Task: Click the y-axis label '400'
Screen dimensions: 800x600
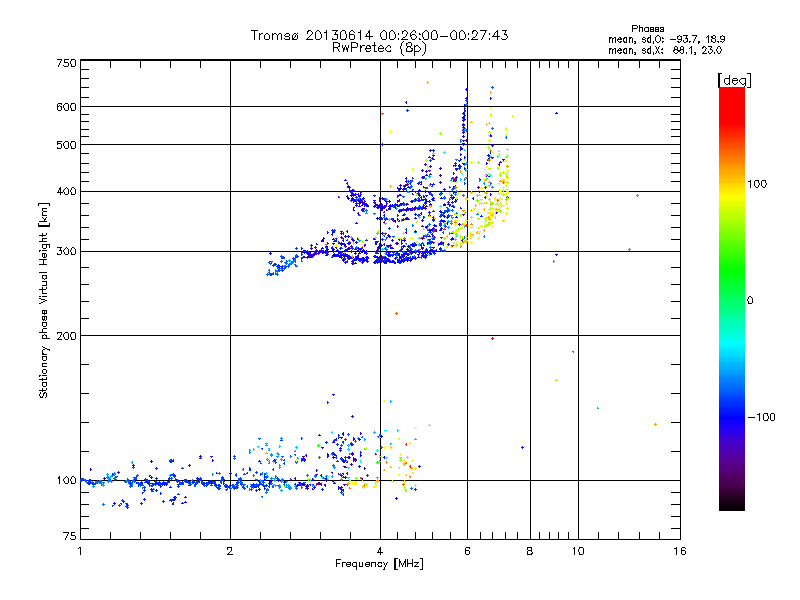Action: click(66, 192)
